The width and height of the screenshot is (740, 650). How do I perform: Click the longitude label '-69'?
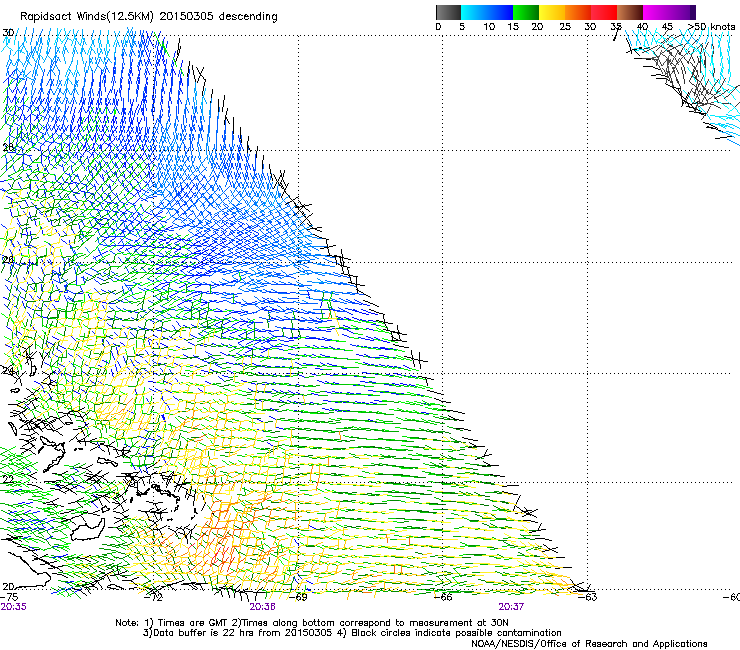(298, 597)
